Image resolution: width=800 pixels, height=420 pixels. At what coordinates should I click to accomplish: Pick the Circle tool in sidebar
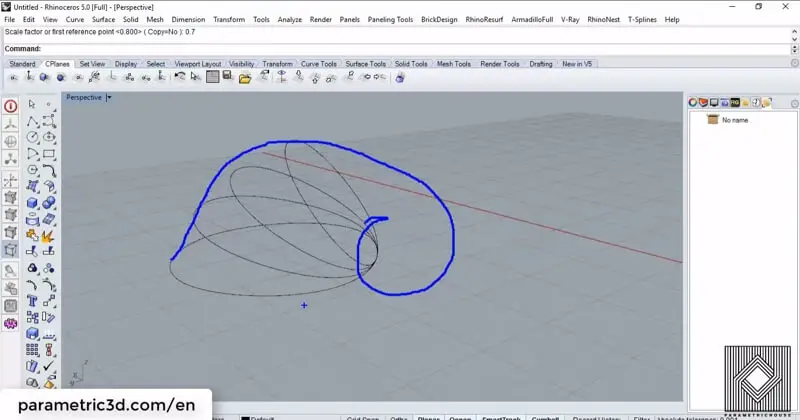(x=32, y=137)
